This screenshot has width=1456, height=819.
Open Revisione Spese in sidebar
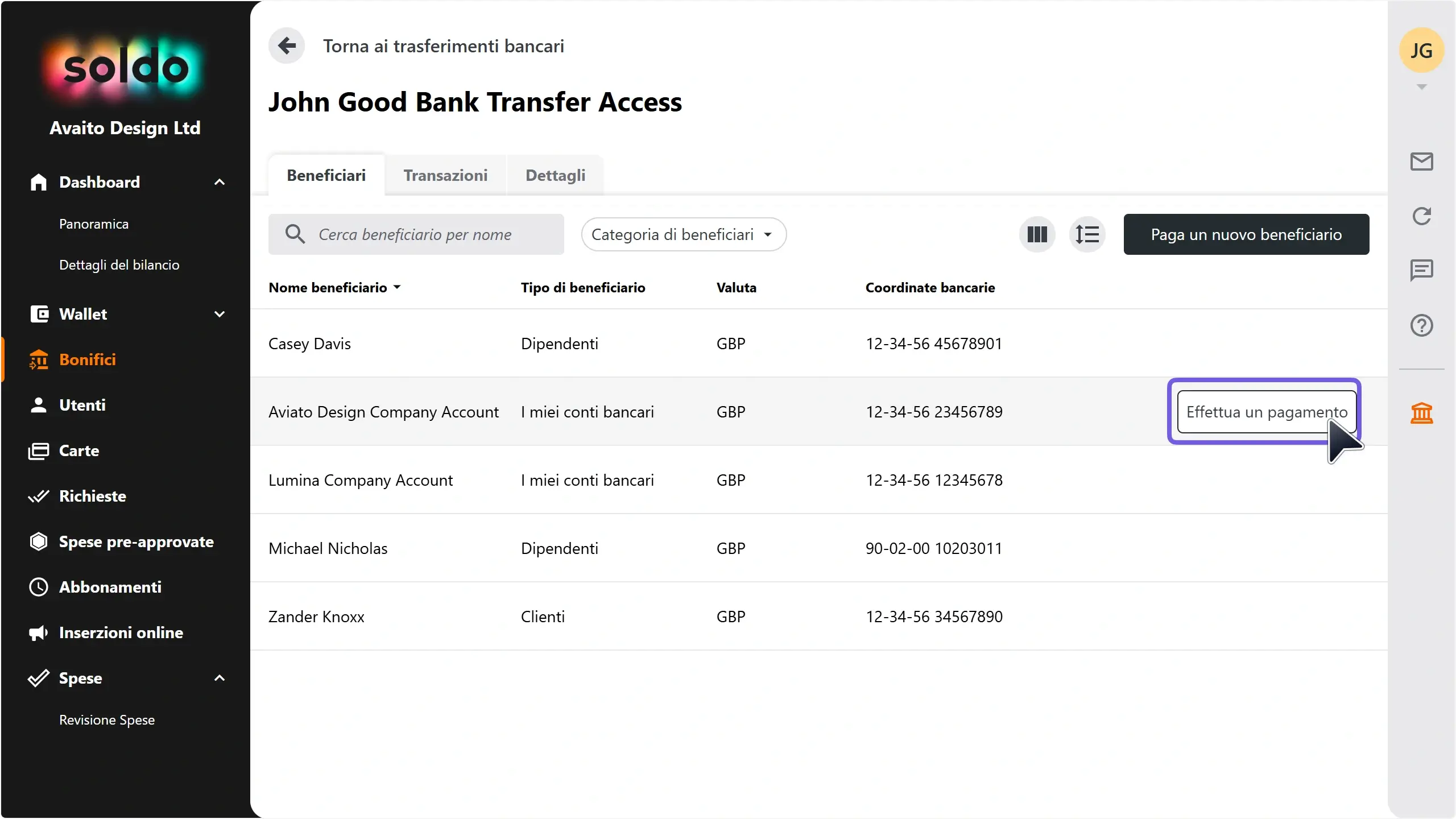tap(107, 720)
